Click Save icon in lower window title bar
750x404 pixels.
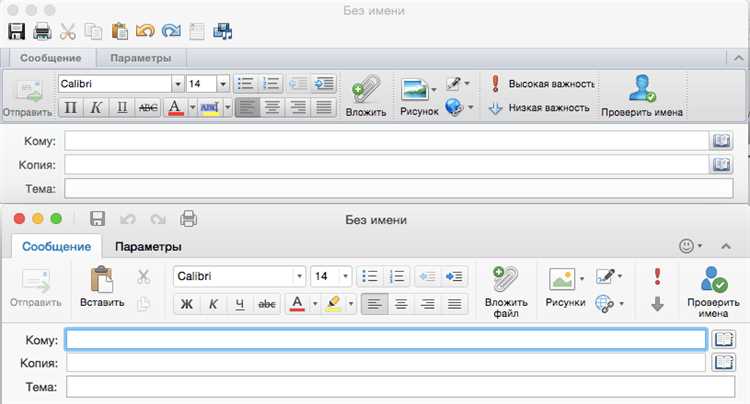[x=97, y=219]
